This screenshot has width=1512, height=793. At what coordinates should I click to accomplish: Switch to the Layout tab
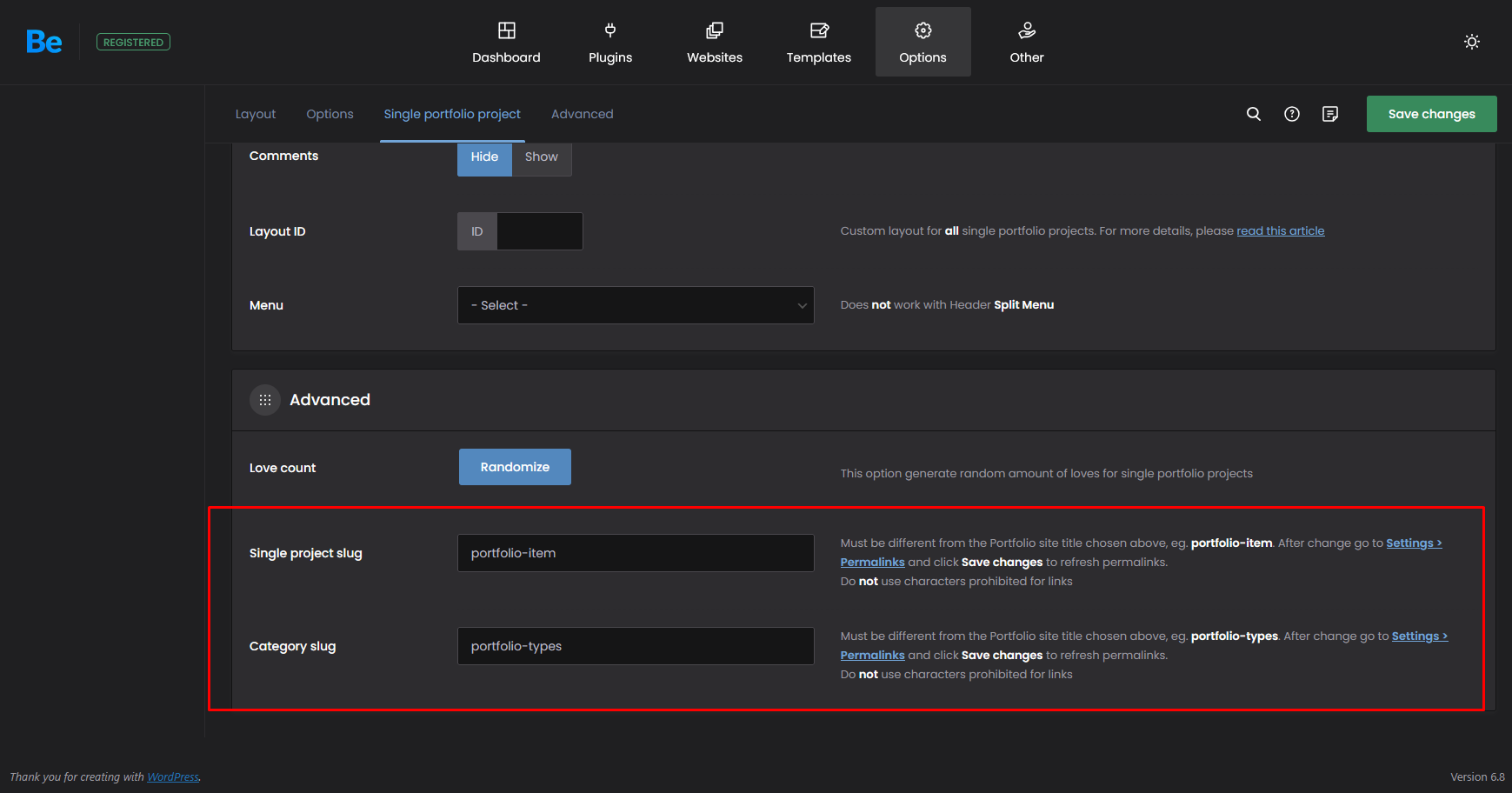coord(256,114)
